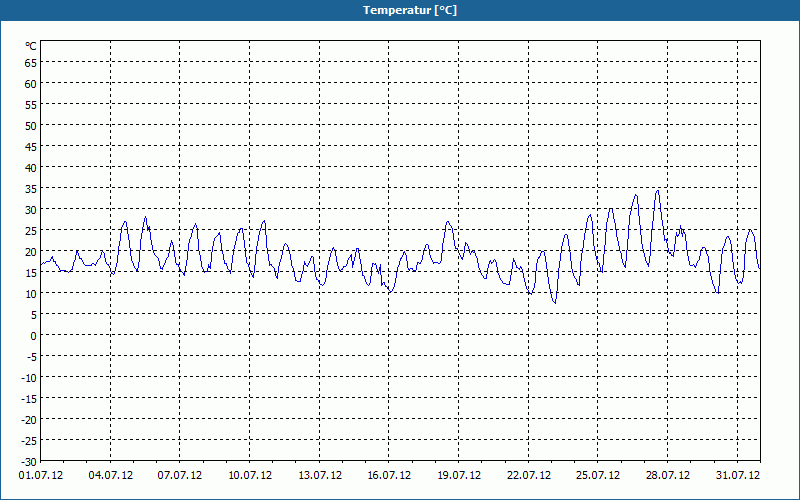
Task: Pick the 45 temperature axis label
Action: tap(31, 147)
